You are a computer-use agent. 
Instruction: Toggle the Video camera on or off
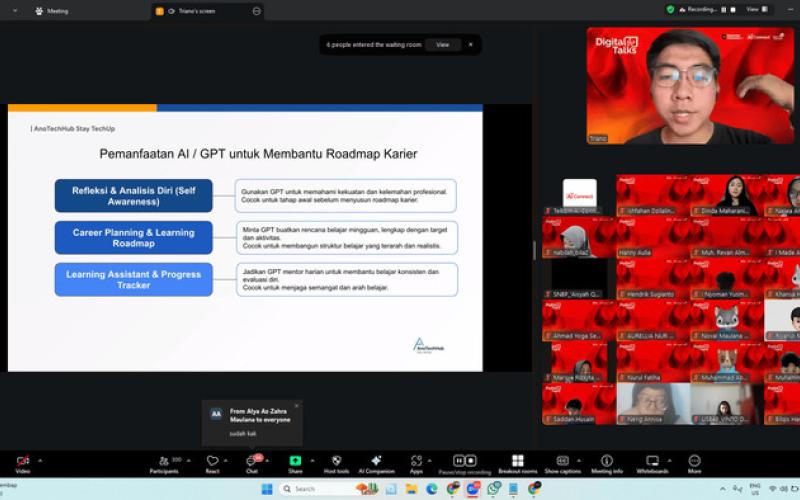pyautogui.click(x=22, y=462)
